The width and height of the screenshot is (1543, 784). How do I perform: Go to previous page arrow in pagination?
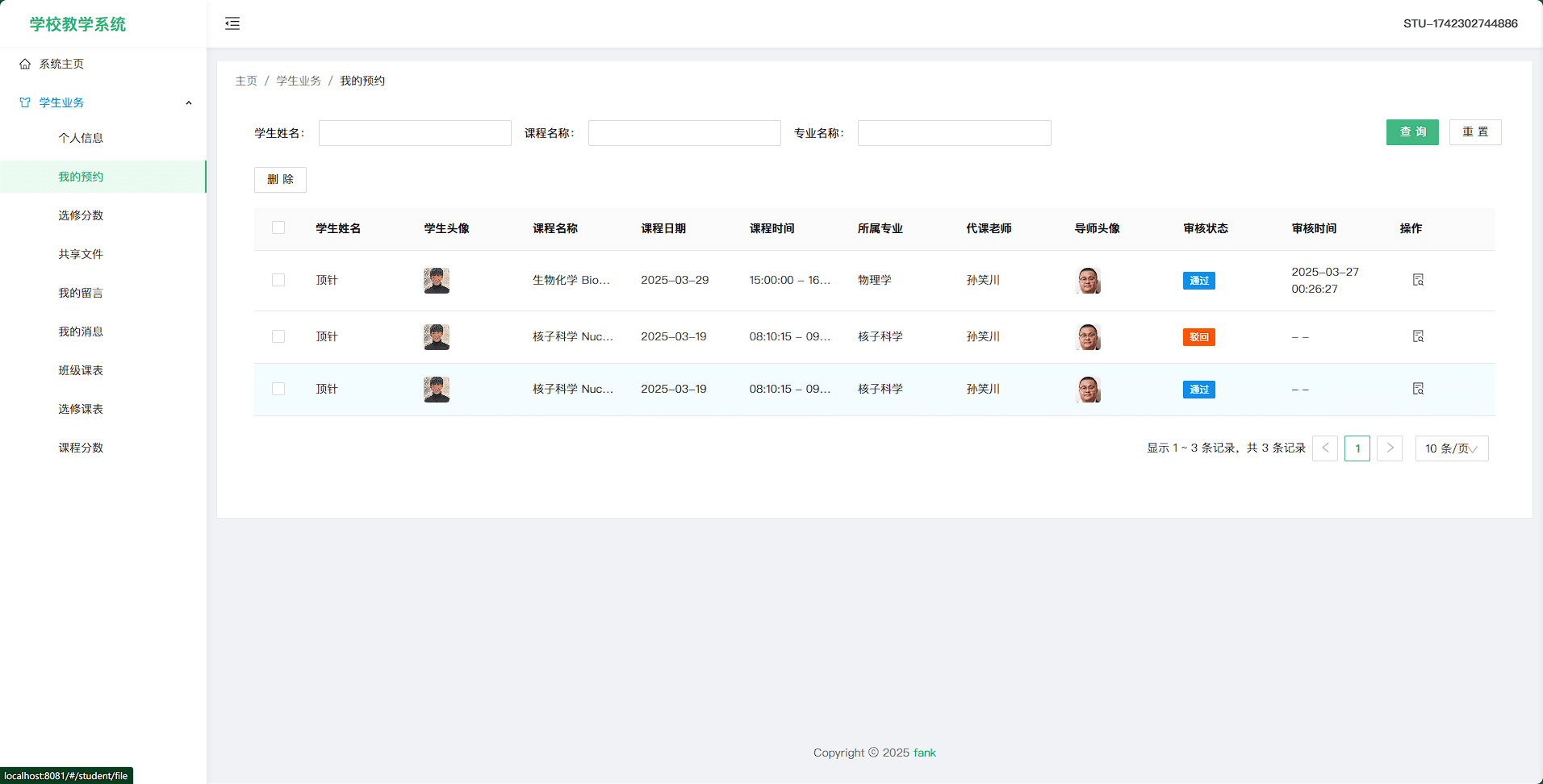1324,448
